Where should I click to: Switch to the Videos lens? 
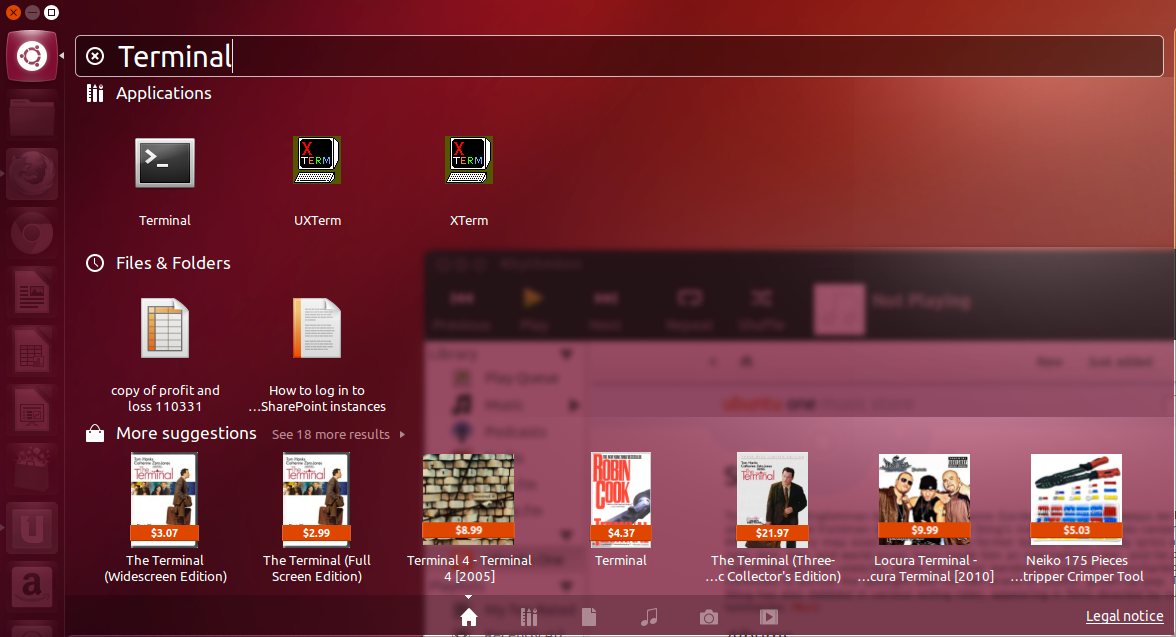(x=769, y=617)
